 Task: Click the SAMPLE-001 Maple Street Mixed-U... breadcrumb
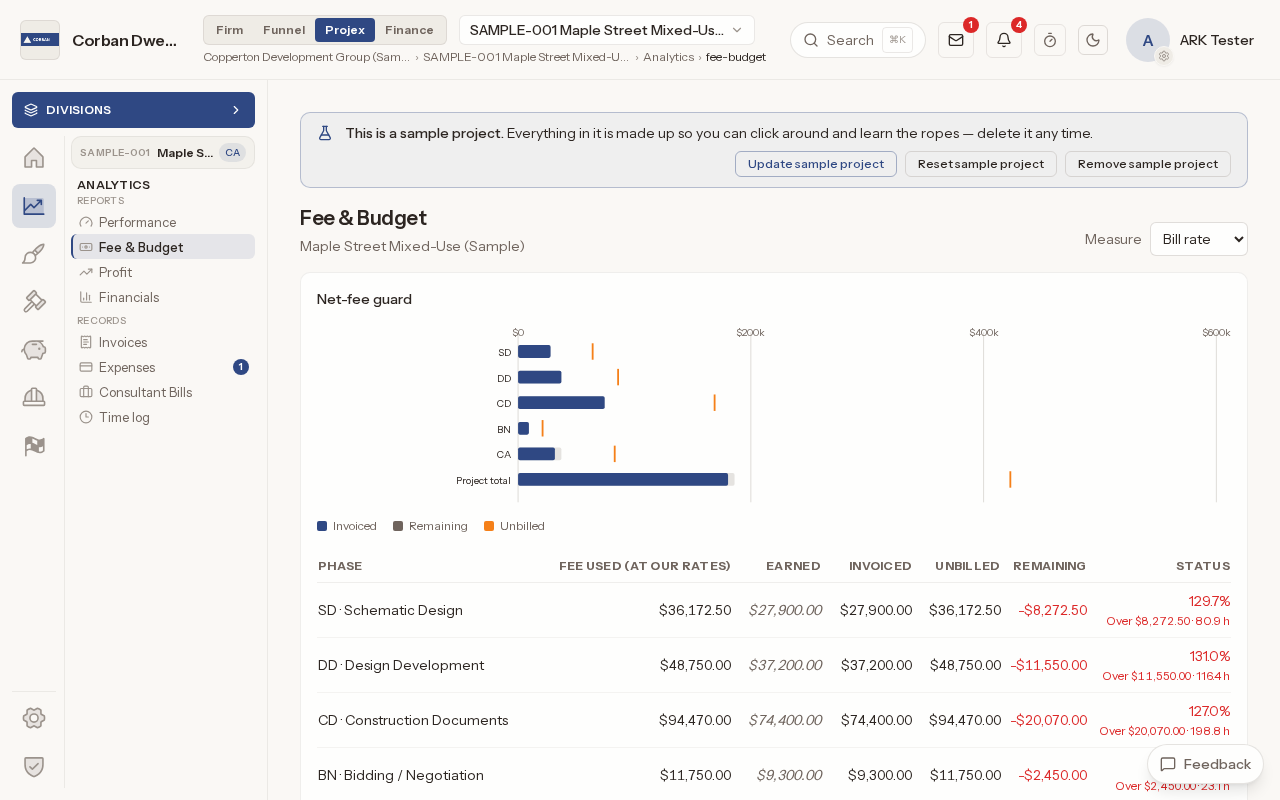point(526,57)
